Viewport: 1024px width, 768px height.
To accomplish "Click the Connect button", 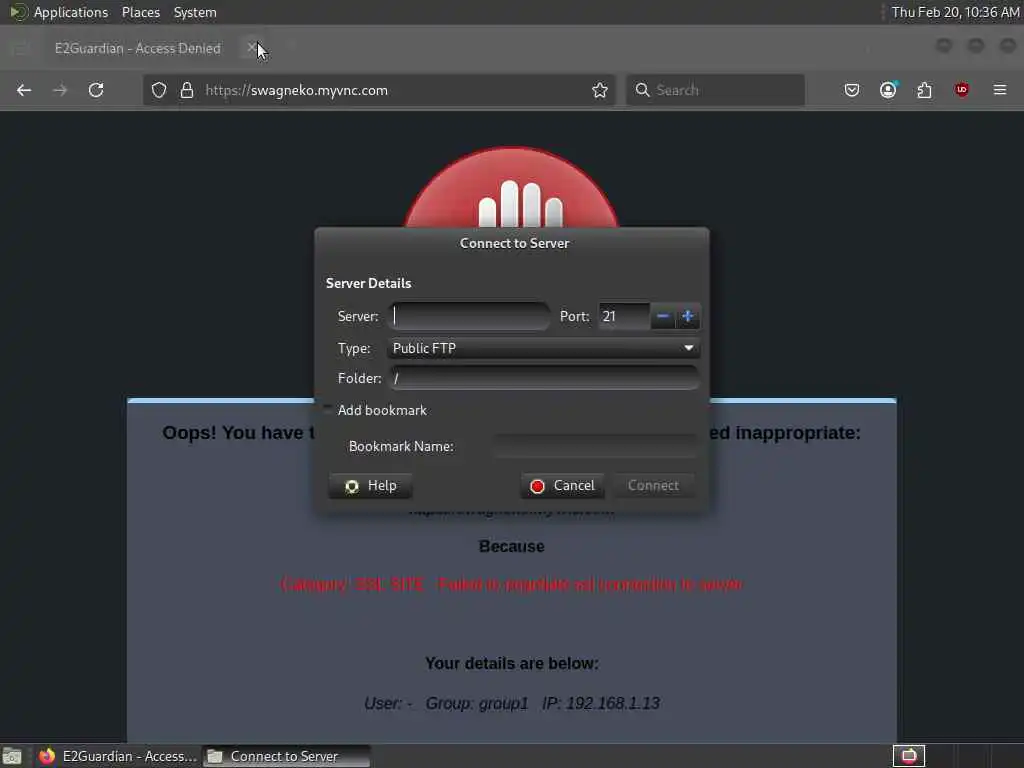I will (653, 486).
